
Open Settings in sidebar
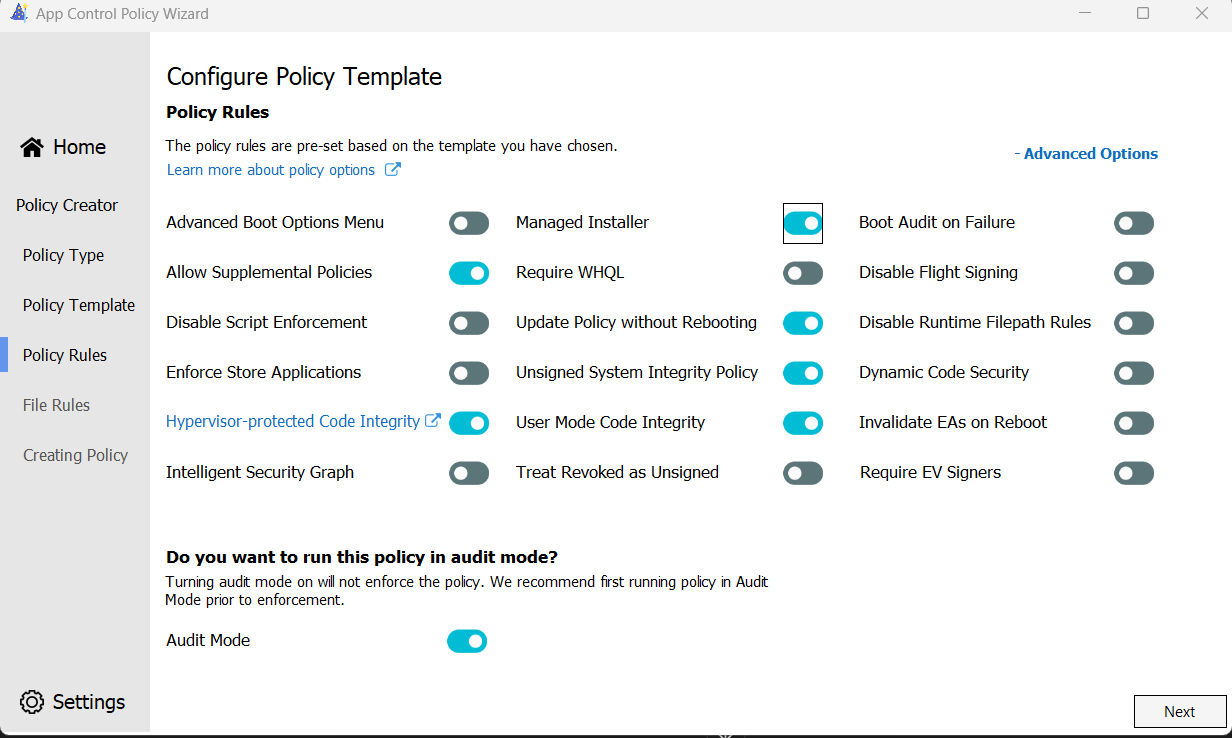pyautogui.click(x=73, y=702)
